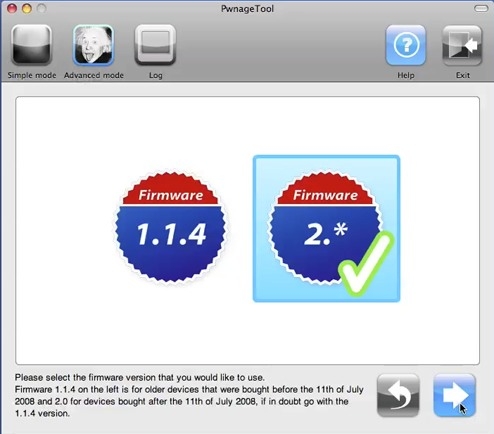Proceed with the blue right arrow button
The width and height of the screenshot is (494, 434).
coord(455,395)
